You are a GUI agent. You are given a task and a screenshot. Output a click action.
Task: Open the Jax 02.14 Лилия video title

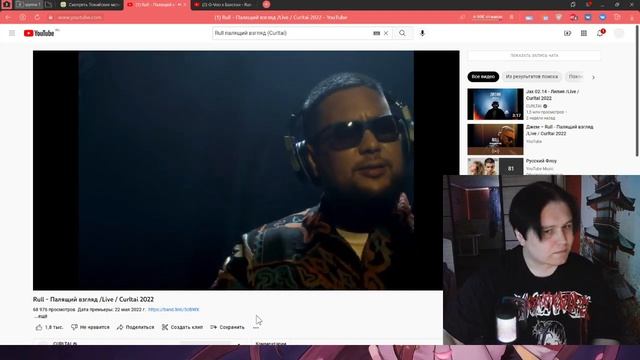point(552,95)
